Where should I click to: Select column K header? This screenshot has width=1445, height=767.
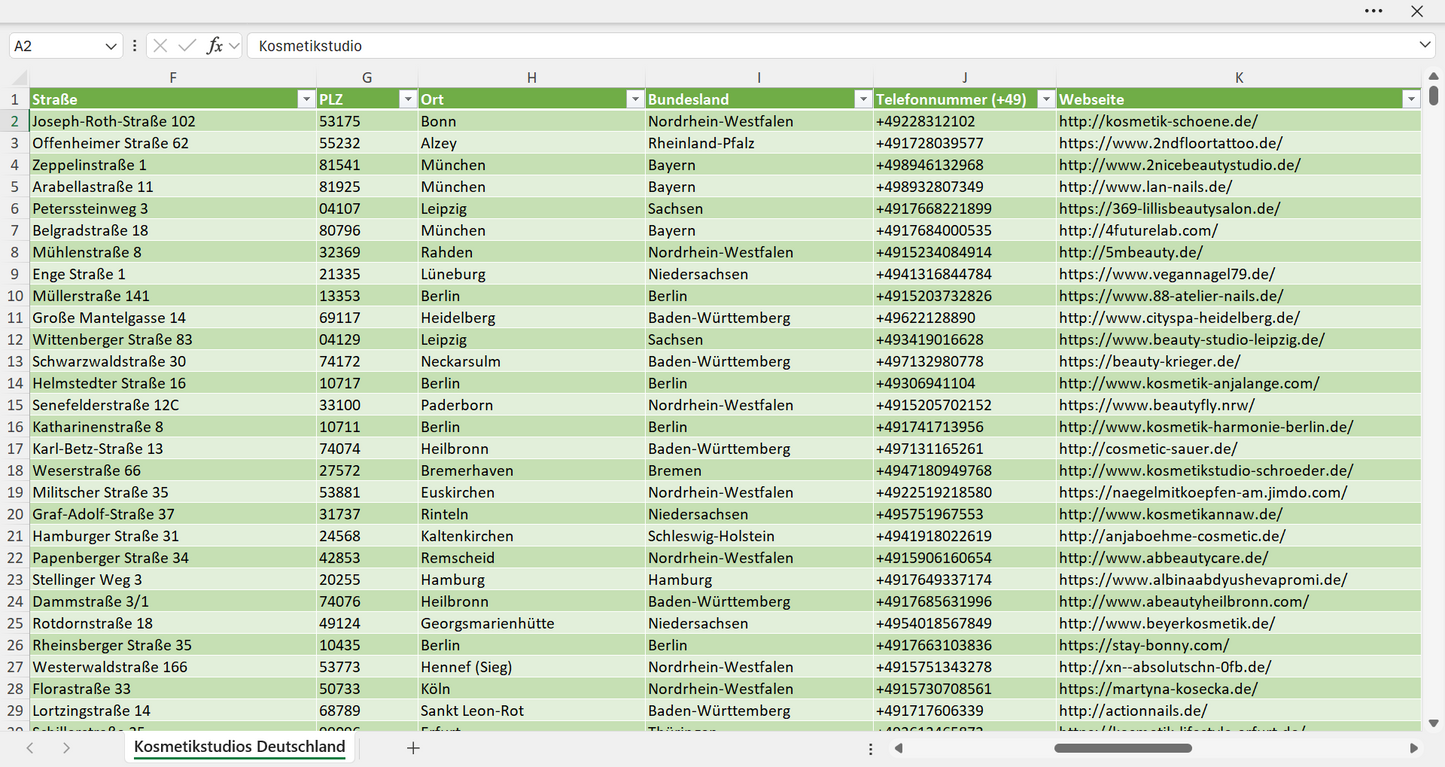1239,77
